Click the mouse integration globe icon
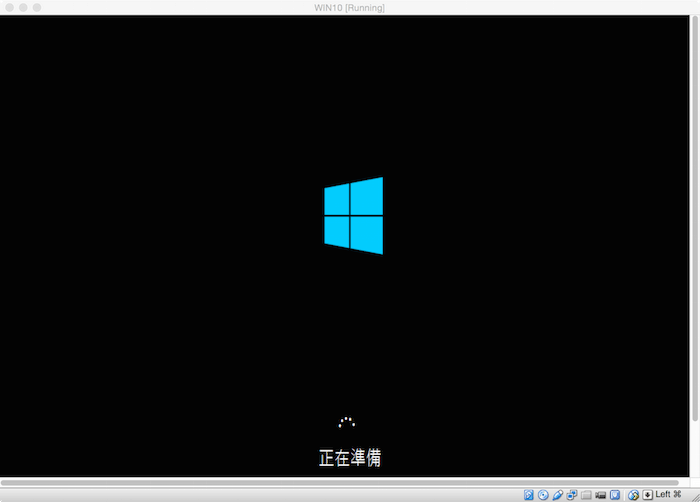700x502 pixels. [x=633, y=495]
